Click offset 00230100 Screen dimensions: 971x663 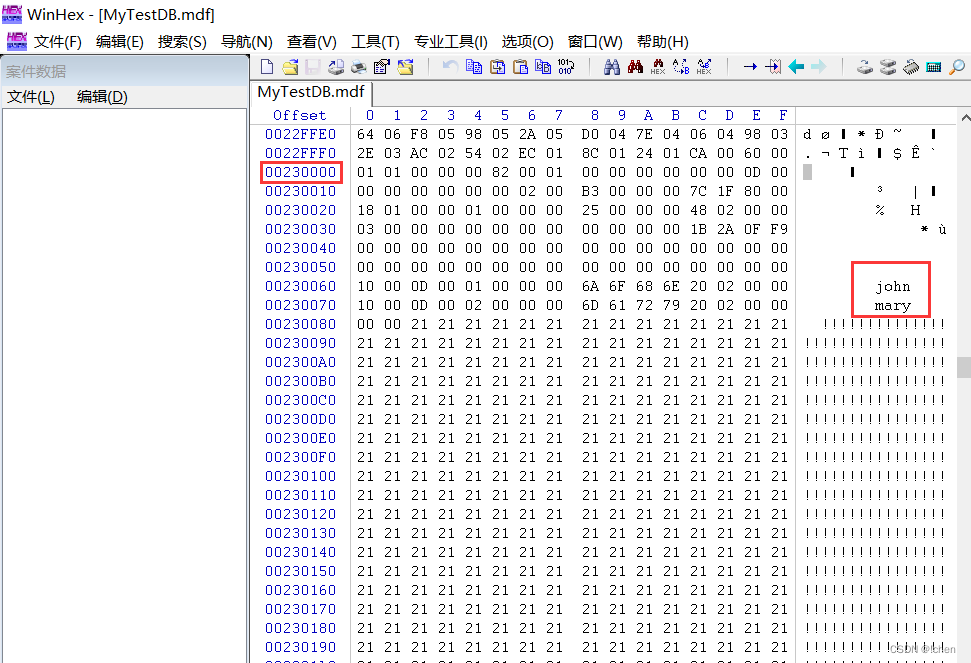tap(300, 476)
